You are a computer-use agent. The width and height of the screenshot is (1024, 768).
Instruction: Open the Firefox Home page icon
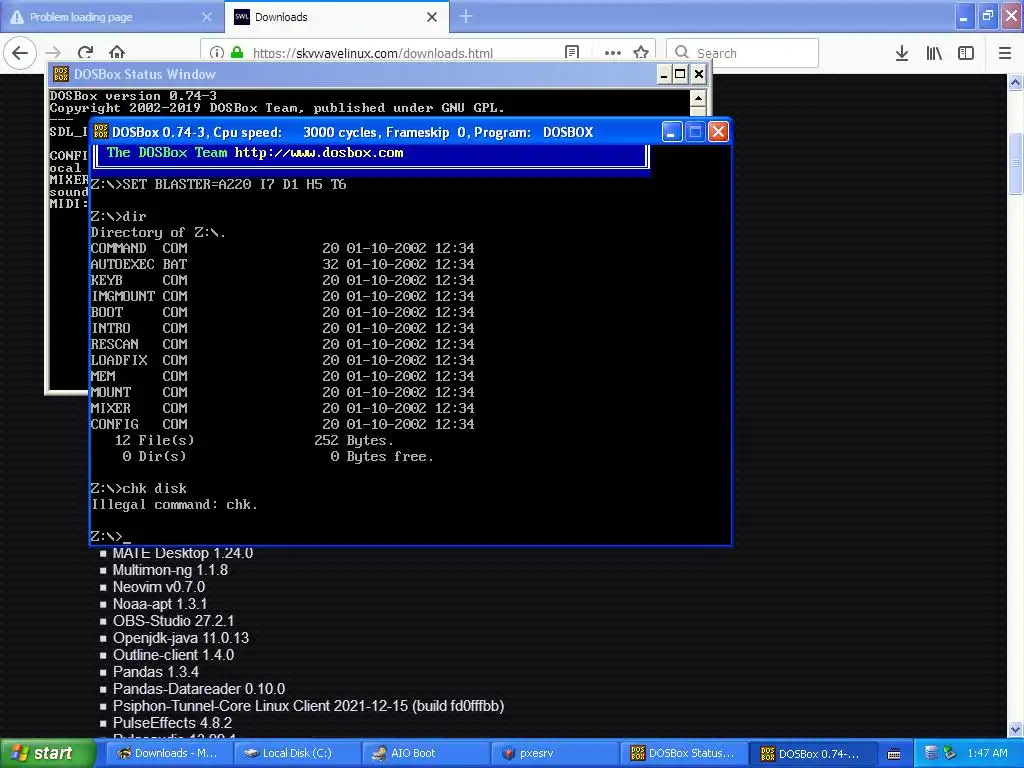(117, 53)
